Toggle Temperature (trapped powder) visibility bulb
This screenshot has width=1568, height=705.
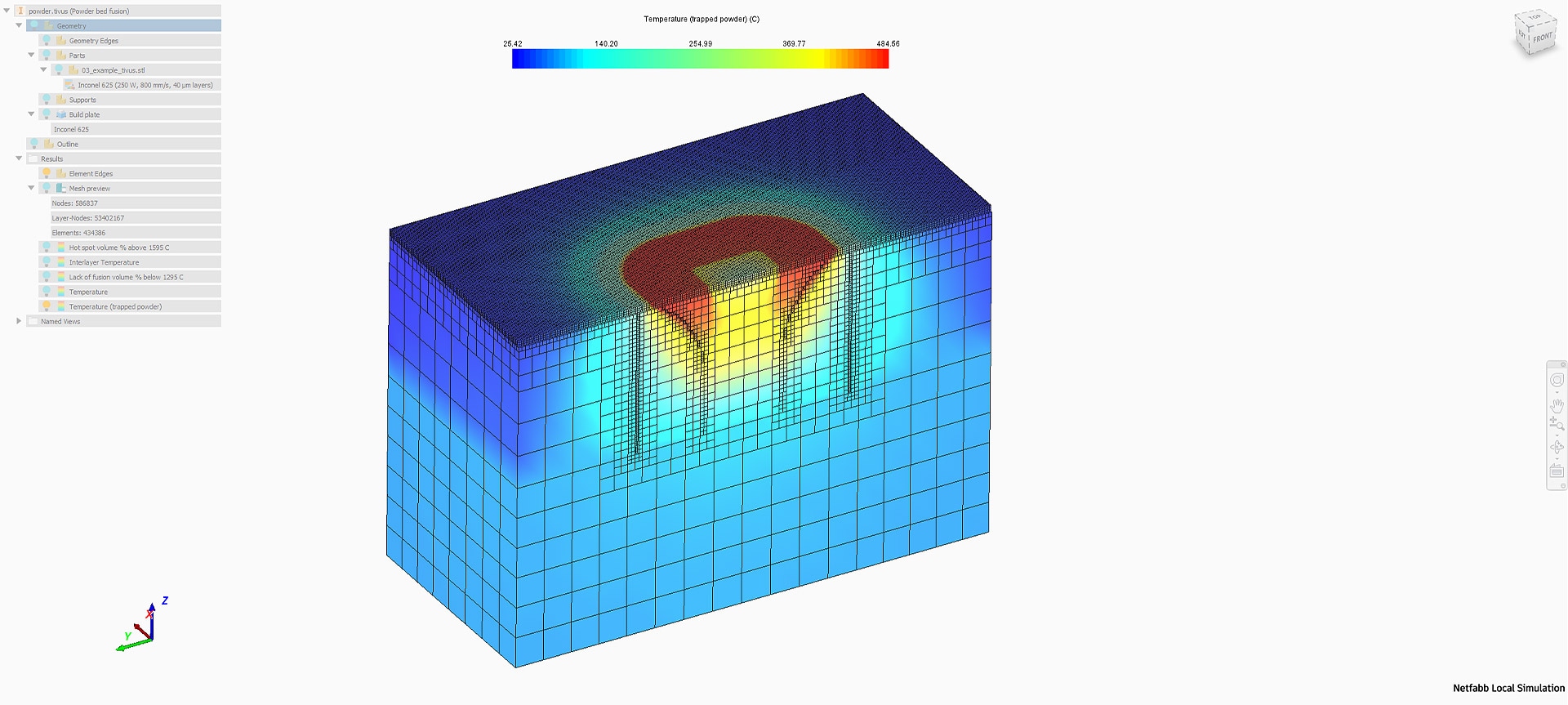pyautogui.click(x=47, y=307)
